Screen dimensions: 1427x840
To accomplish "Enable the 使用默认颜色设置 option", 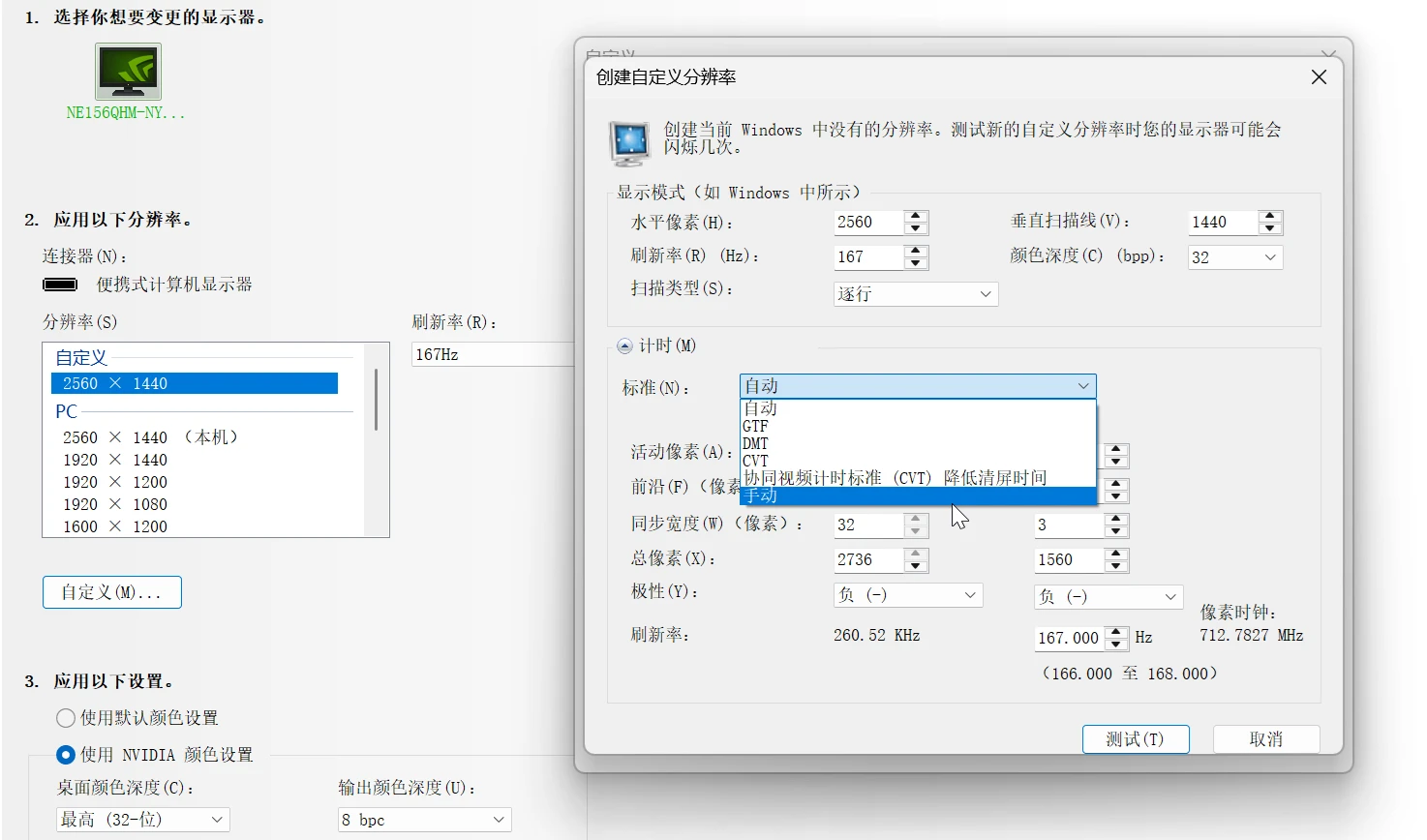I will coord(65,718).
